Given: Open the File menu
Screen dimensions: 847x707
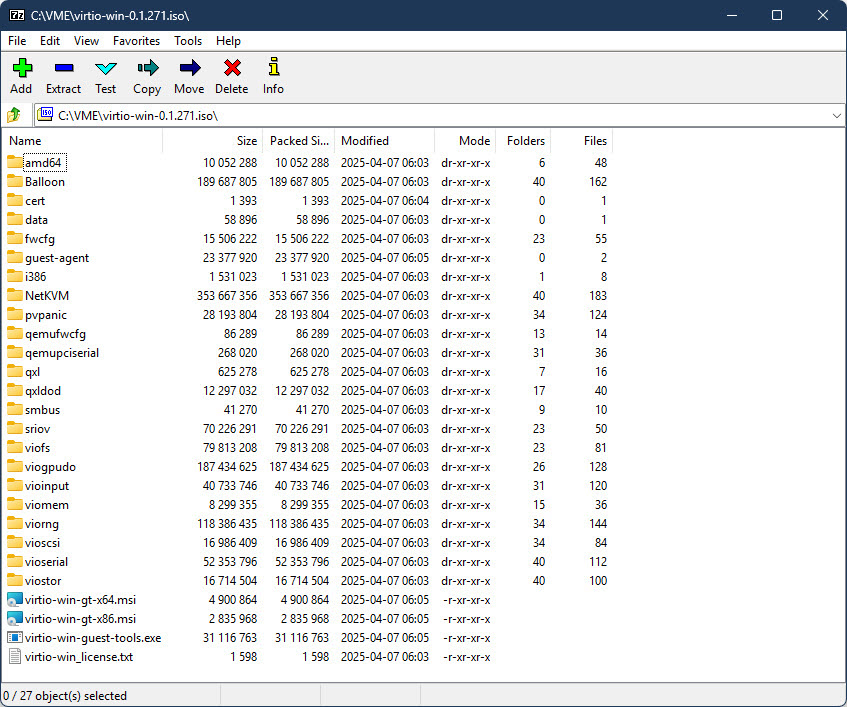Looking at the screenshot, I should coord(17,41).
